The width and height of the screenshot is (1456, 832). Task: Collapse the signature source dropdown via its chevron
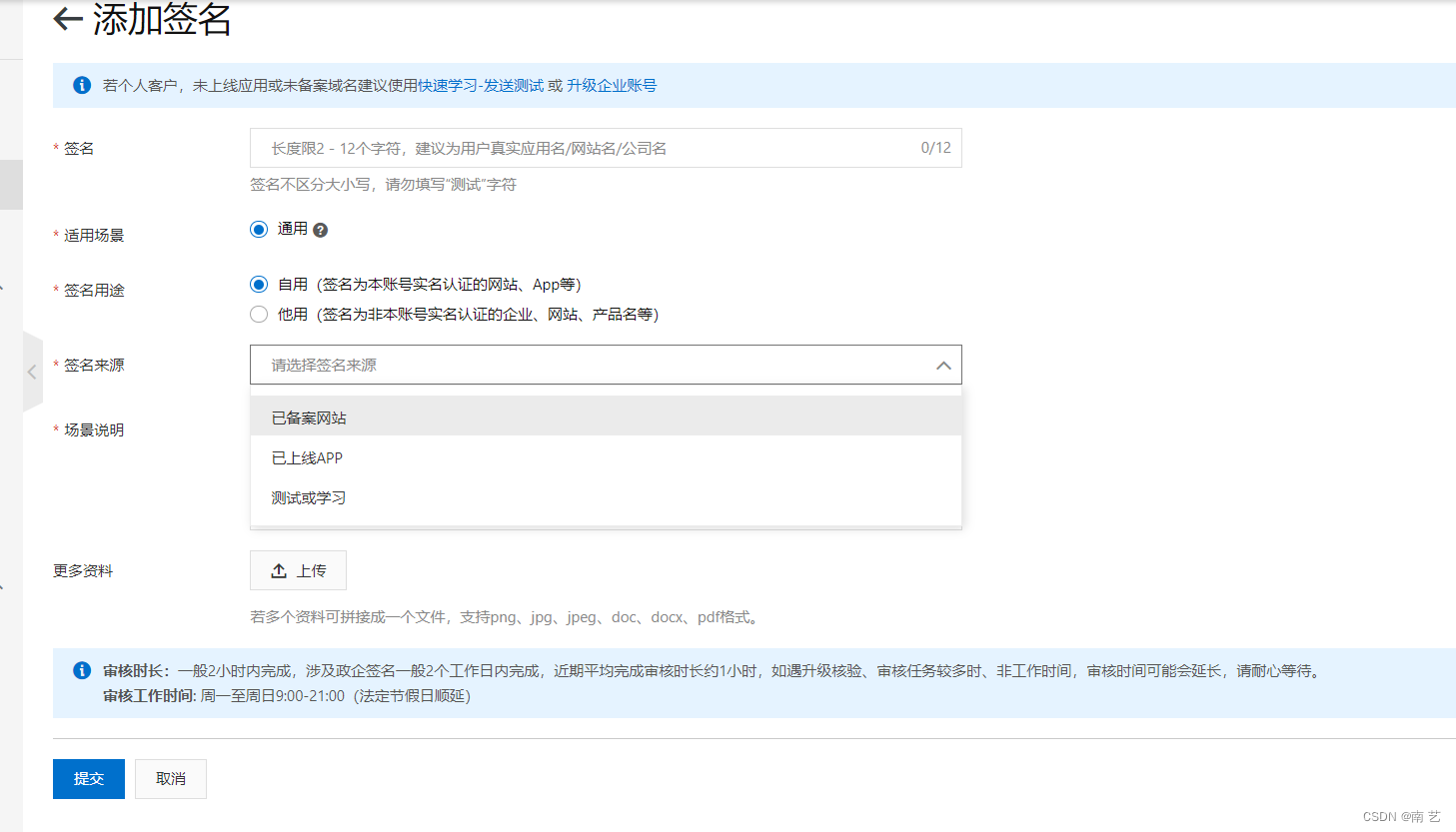pyautogui.click(x=943, y=366)
